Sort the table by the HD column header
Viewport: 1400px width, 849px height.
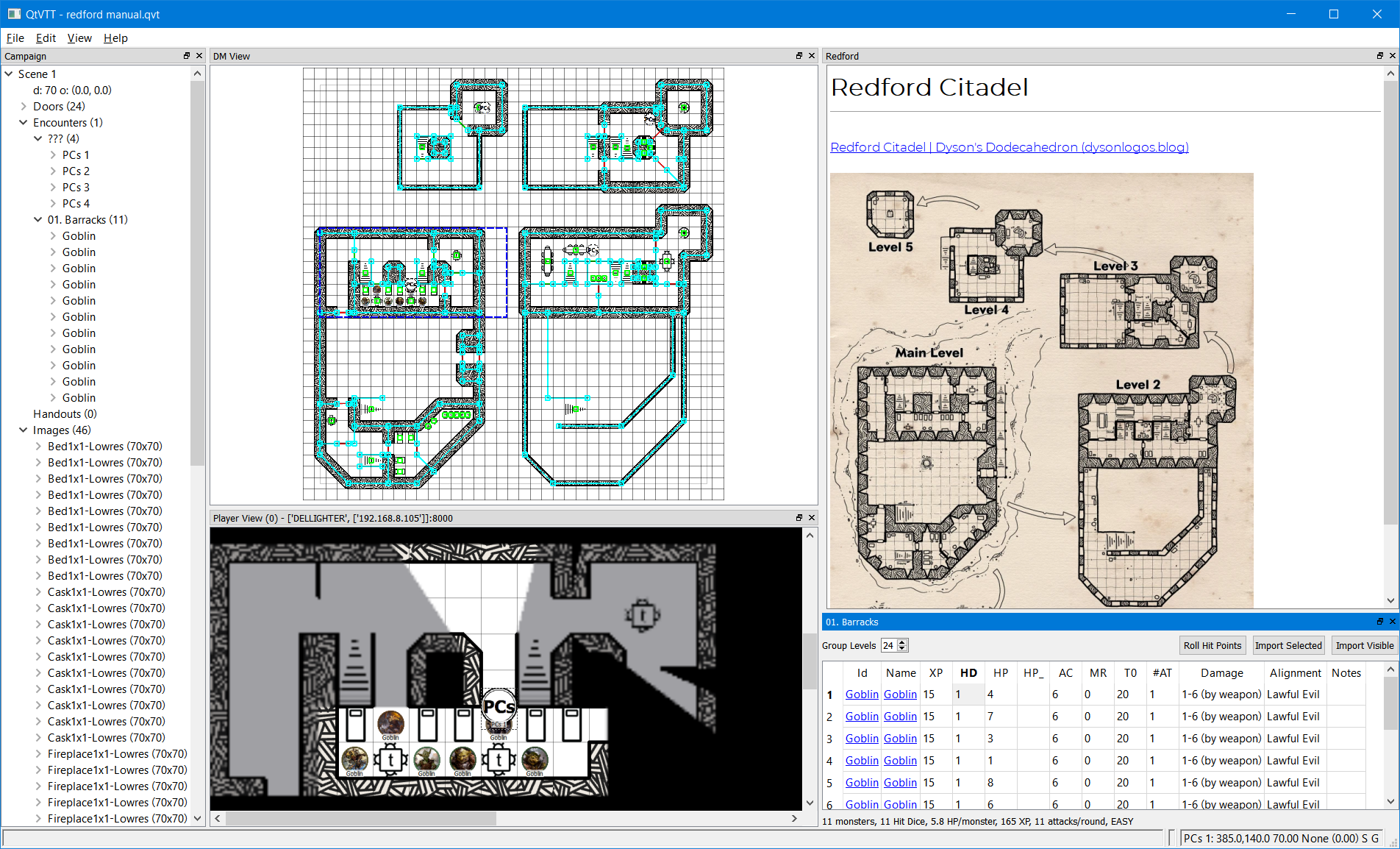click(x=968, y=672)
